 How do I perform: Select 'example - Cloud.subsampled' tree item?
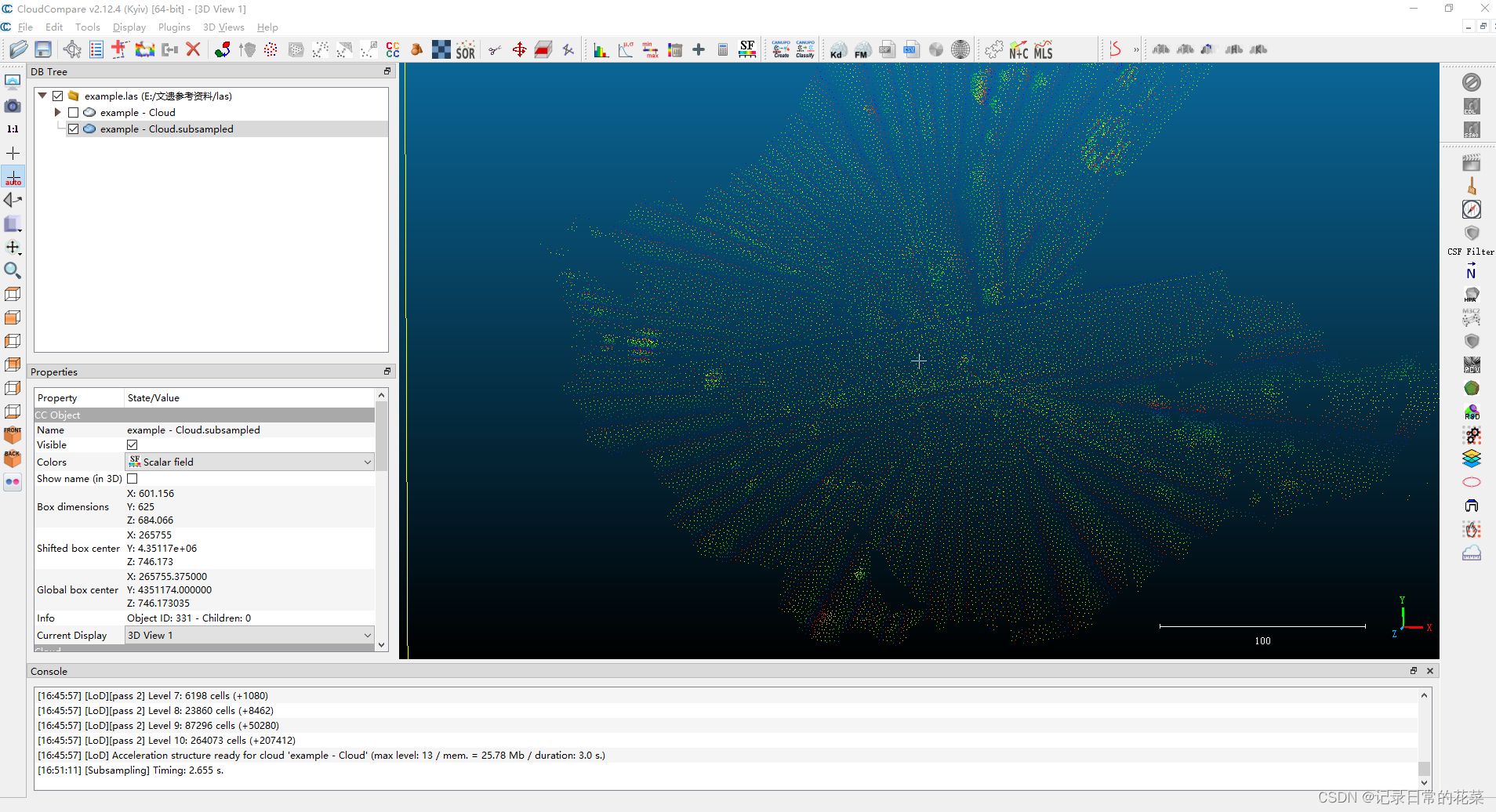(x=166, y=129)
